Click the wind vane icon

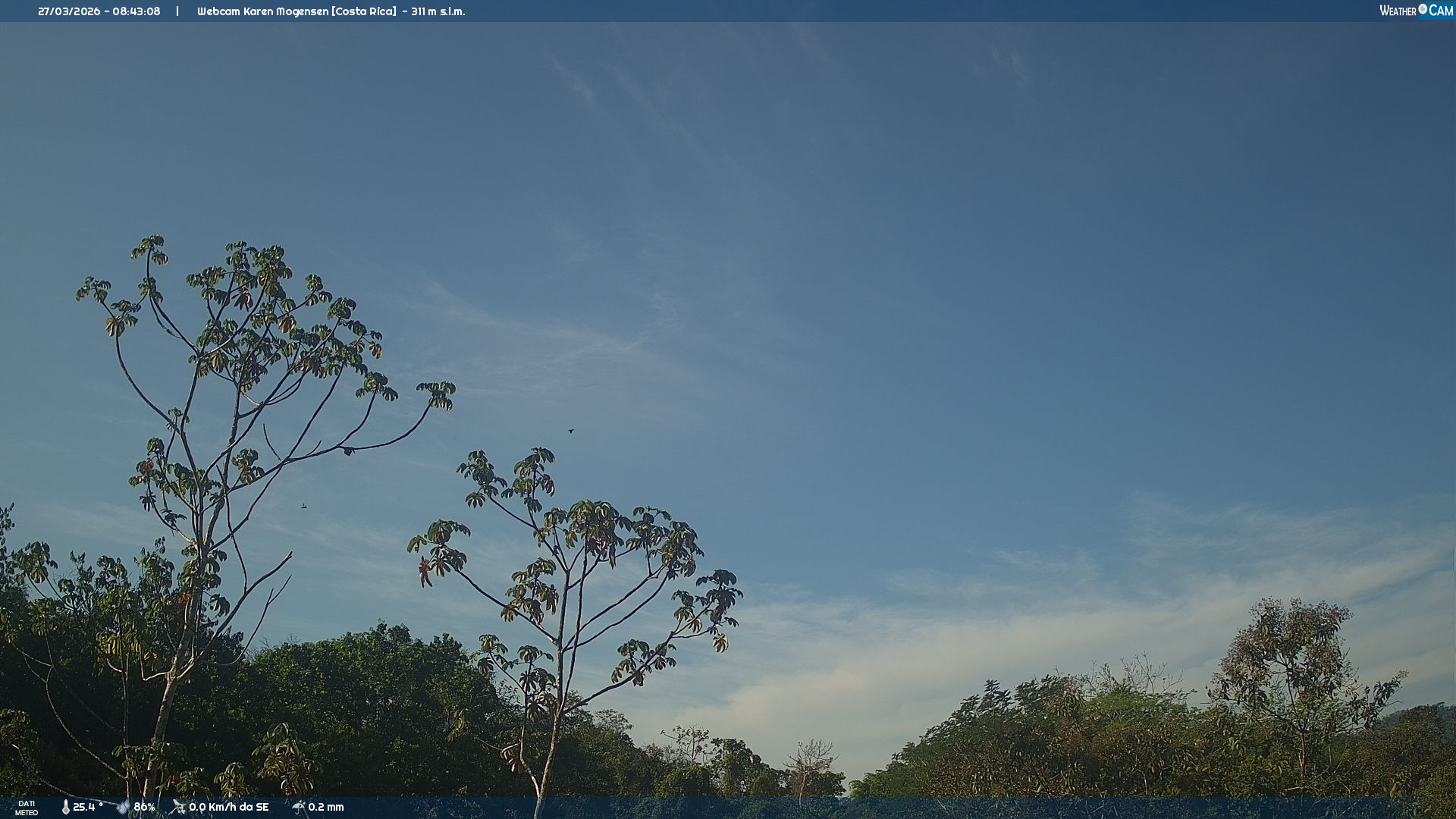(x=178, y=807)
